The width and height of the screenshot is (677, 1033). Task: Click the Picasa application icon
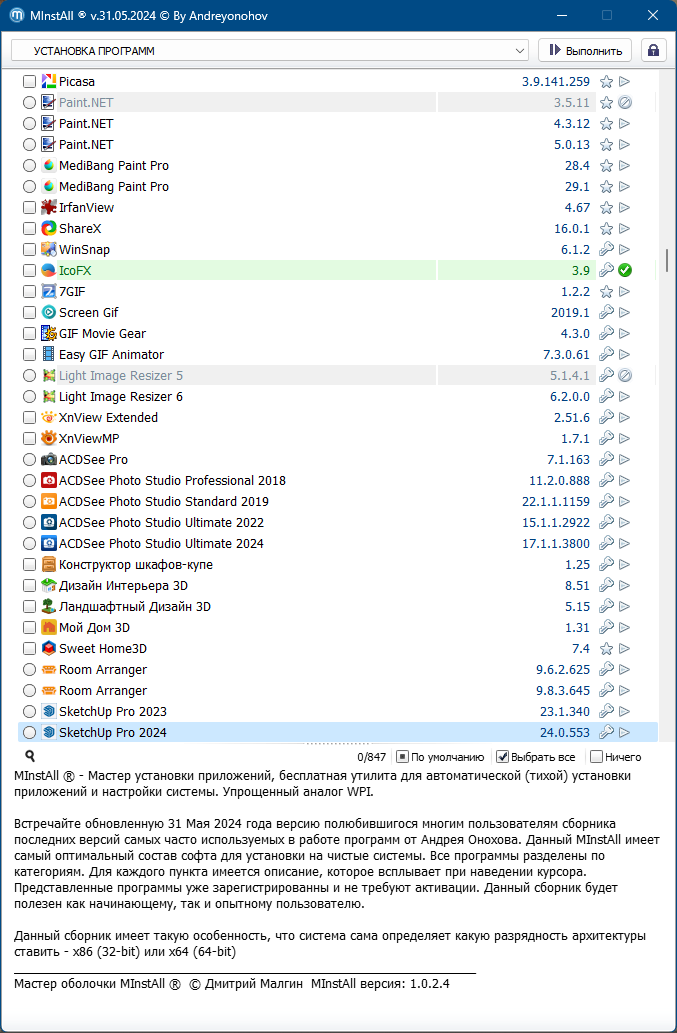click(49, 82)
